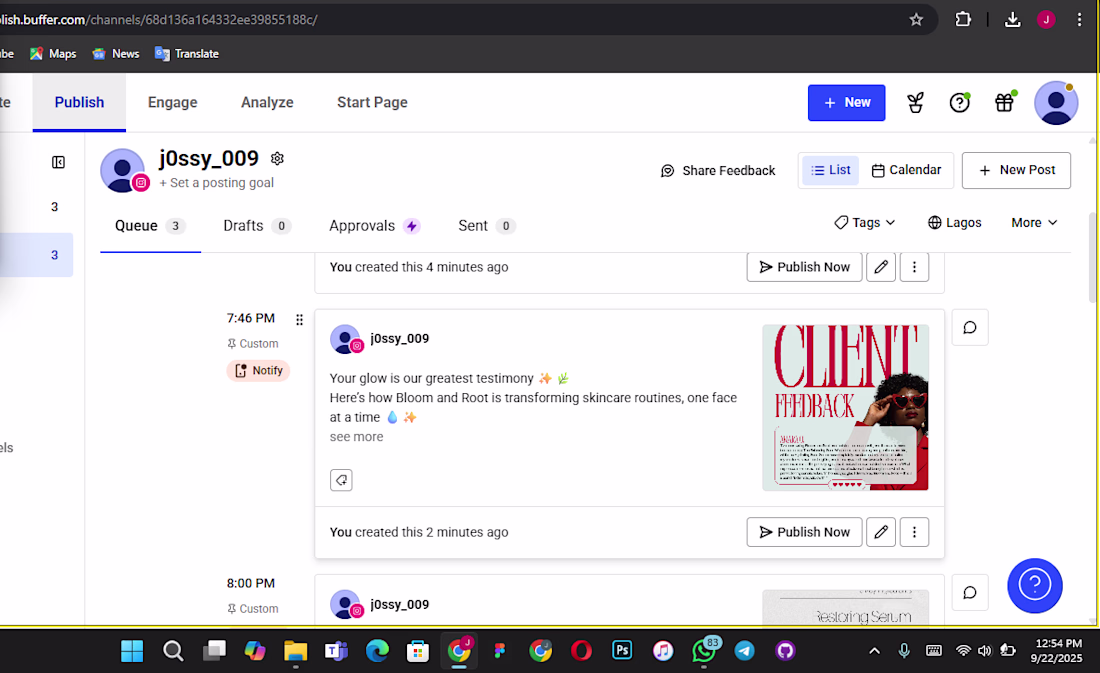Viewport: 1100px width, 673px height.
Task: Open File Explorer from the taskbar
Action: pyautogui.click(x=295, y=651)
